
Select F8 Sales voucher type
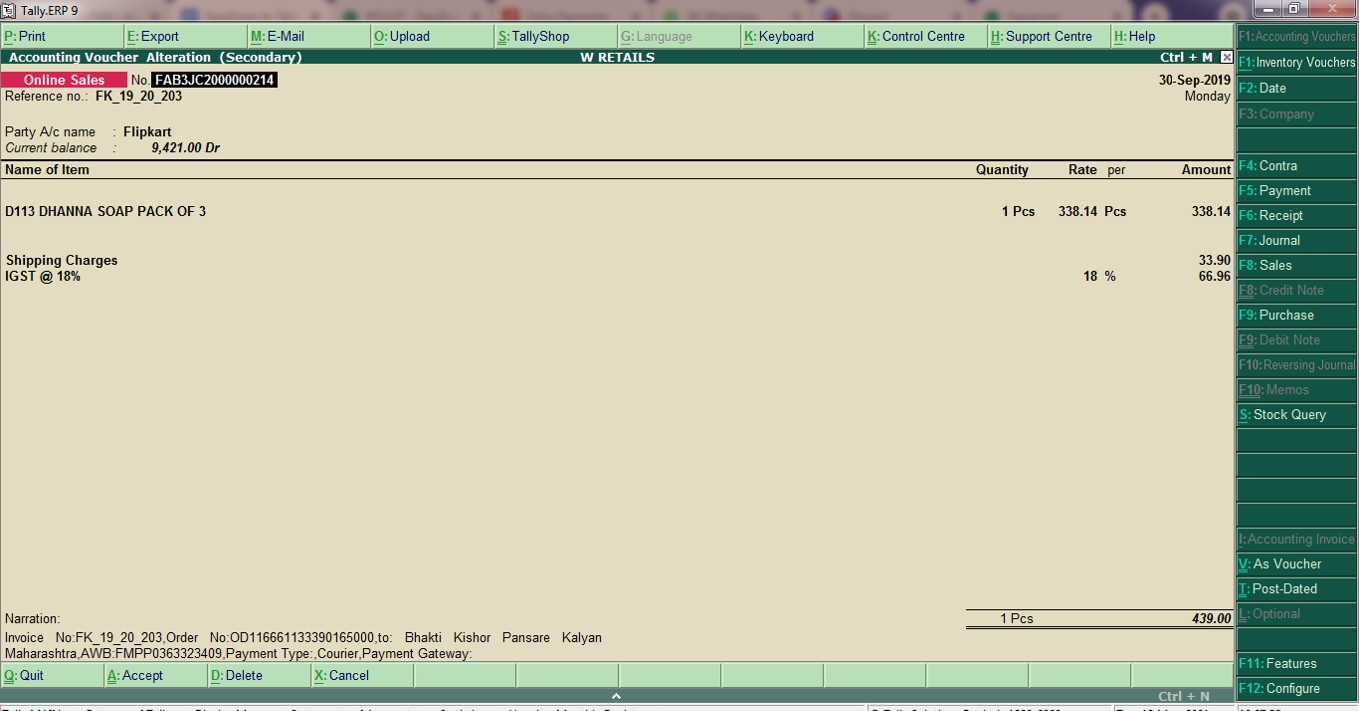1297,266
